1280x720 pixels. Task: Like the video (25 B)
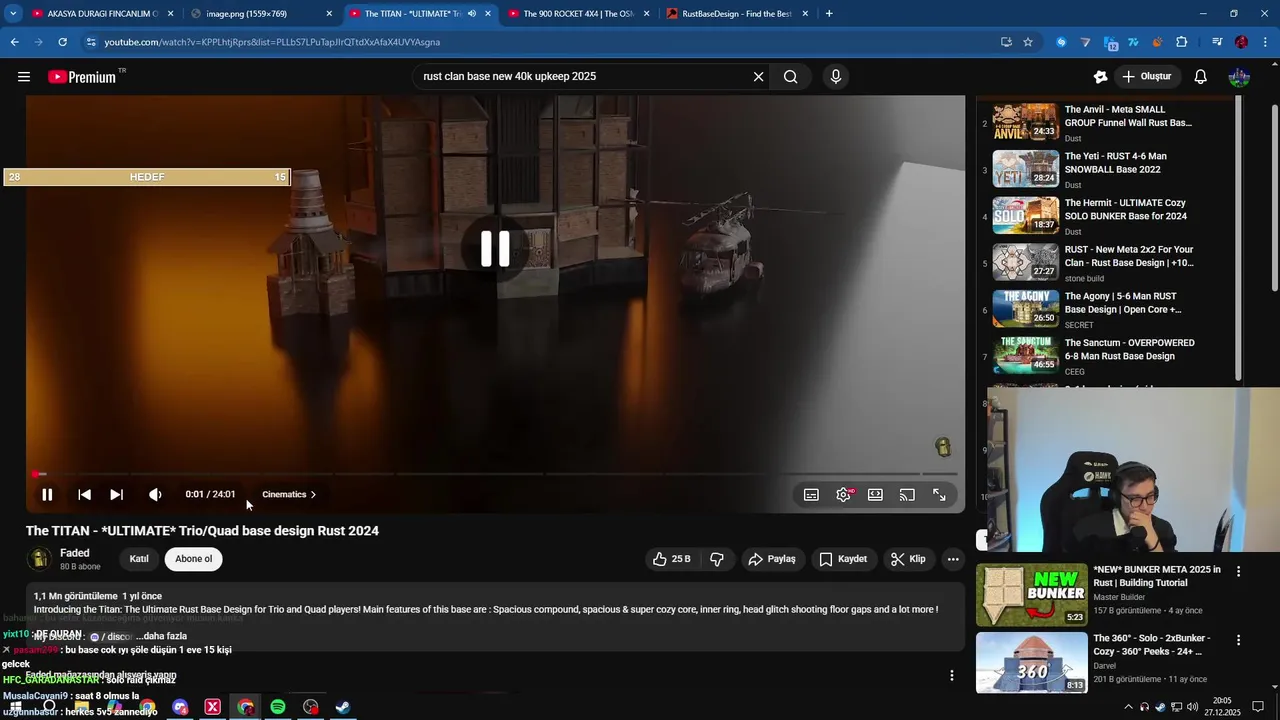[672, 559]
